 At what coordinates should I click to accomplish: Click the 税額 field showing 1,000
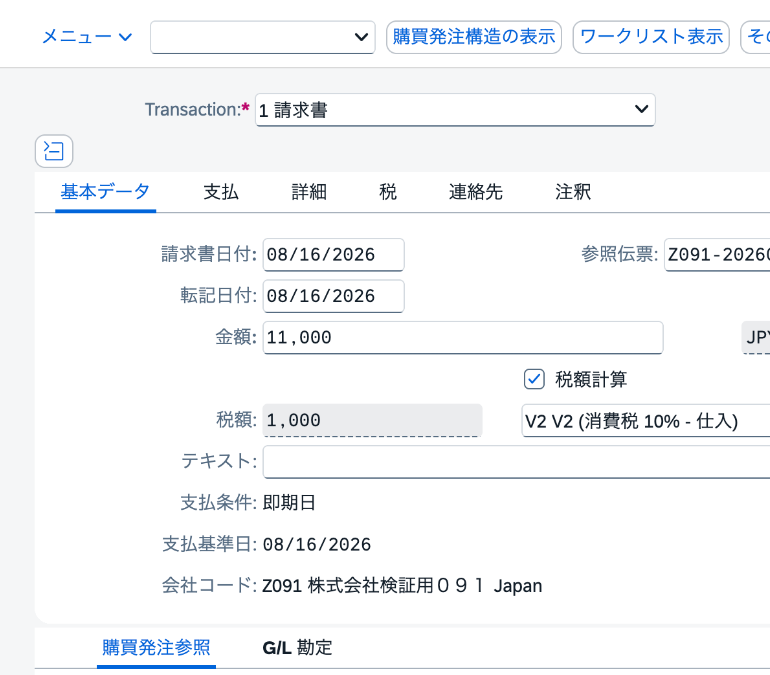(x=372, y=420)
